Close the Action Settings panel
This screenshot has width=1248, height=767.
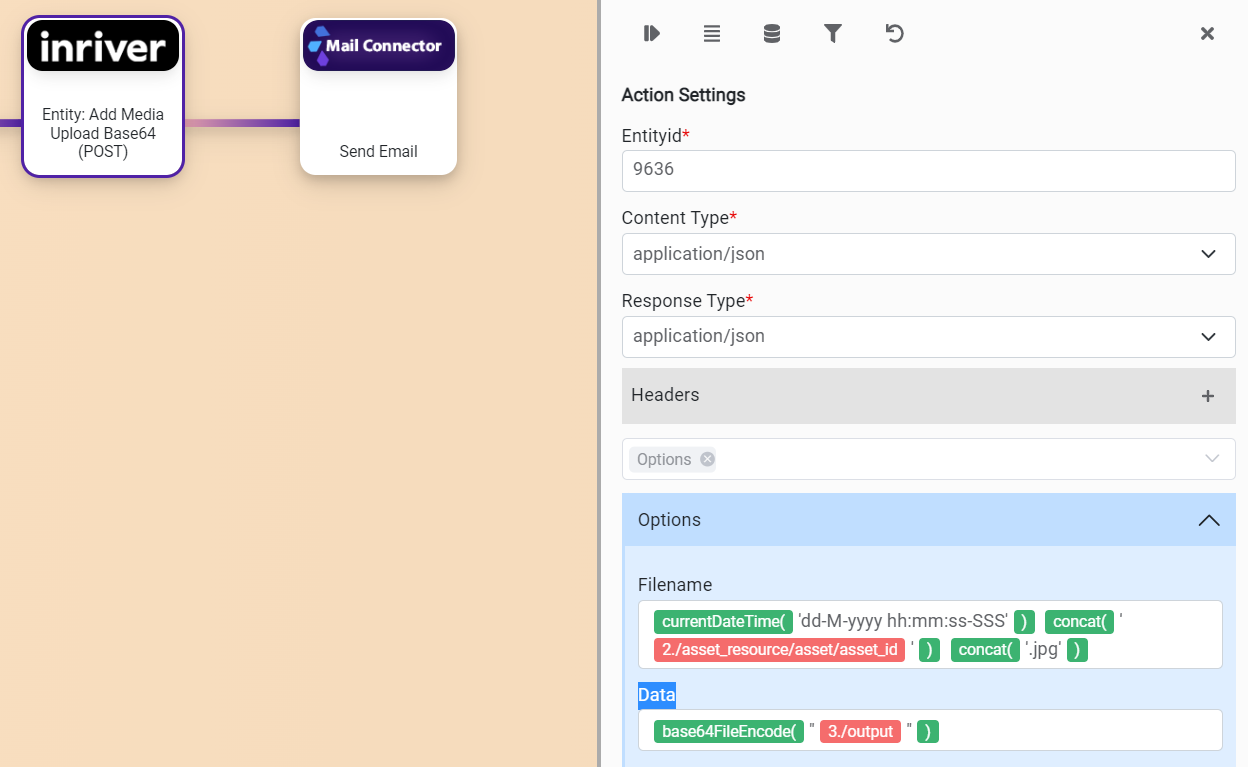[x=1207, y=34]
